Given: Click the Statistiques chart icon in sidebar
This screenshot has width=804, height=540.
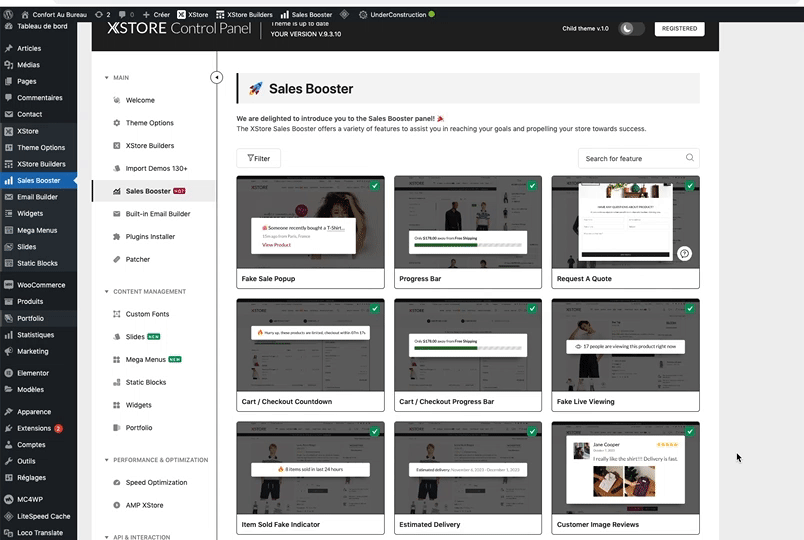Looking at the screenshot, I should [x=8, y=335].
